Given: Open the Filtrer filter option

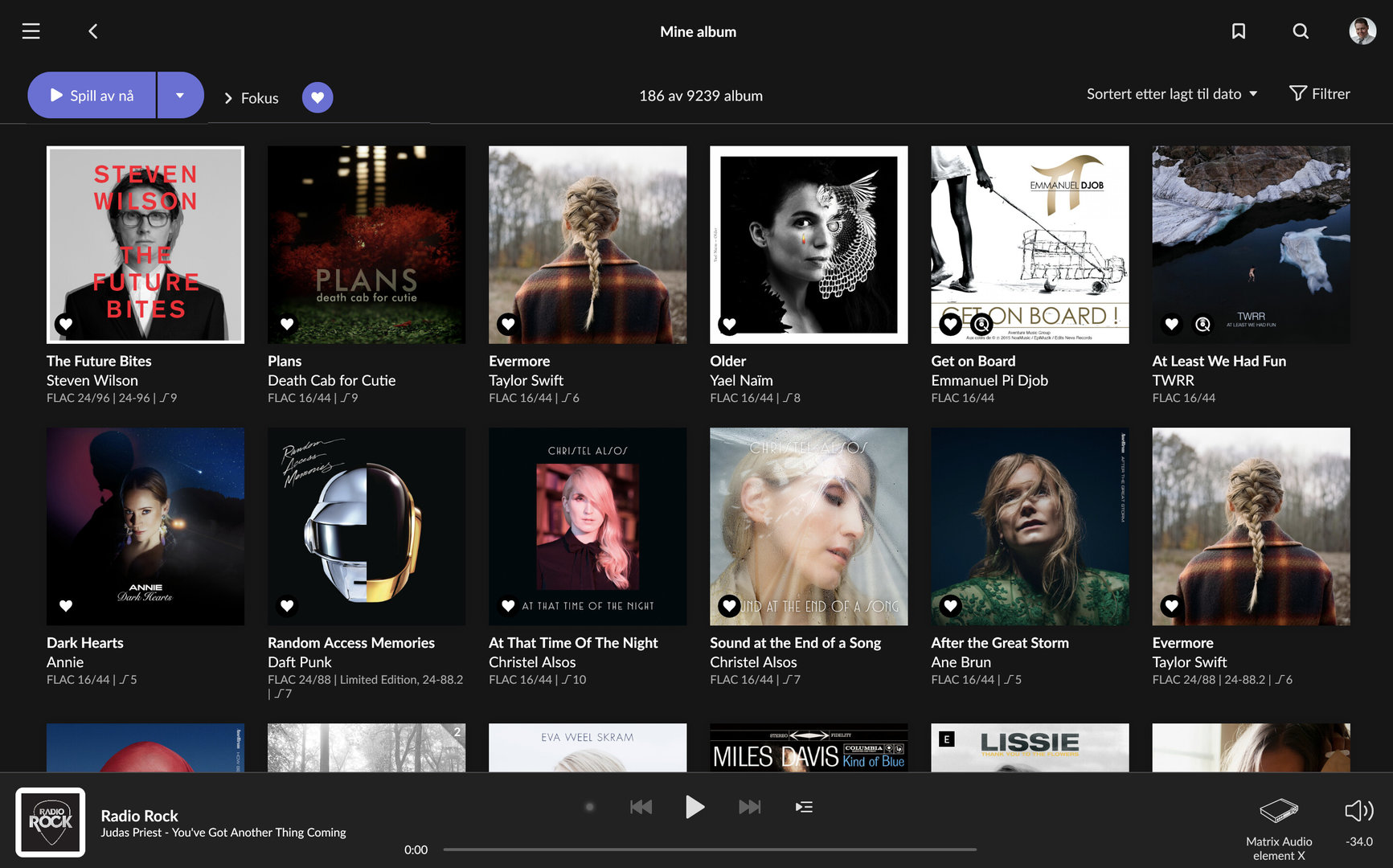Looking at the screenshot, I should 1320,94.
